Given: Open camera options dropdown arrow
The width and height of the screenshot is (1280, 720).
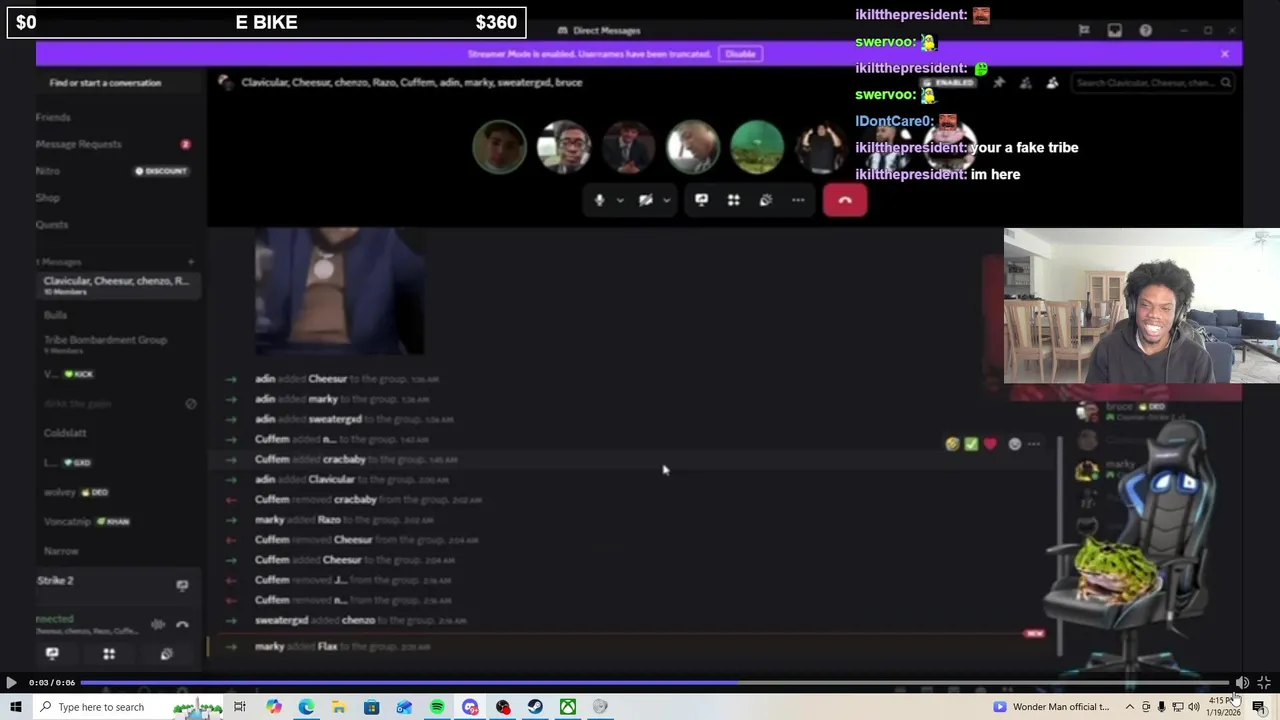Looking at the screenshot, I should click(x=667, y=200).
